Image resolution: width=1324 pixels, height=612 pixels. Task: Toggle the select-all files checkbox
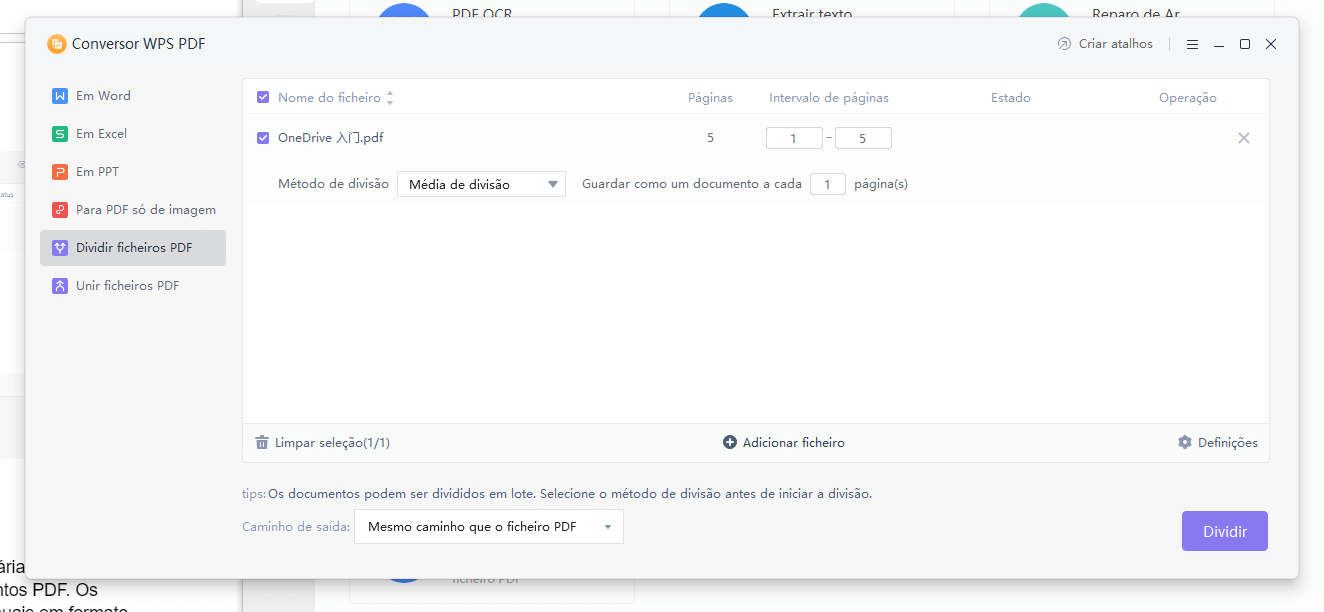(262, 97)
